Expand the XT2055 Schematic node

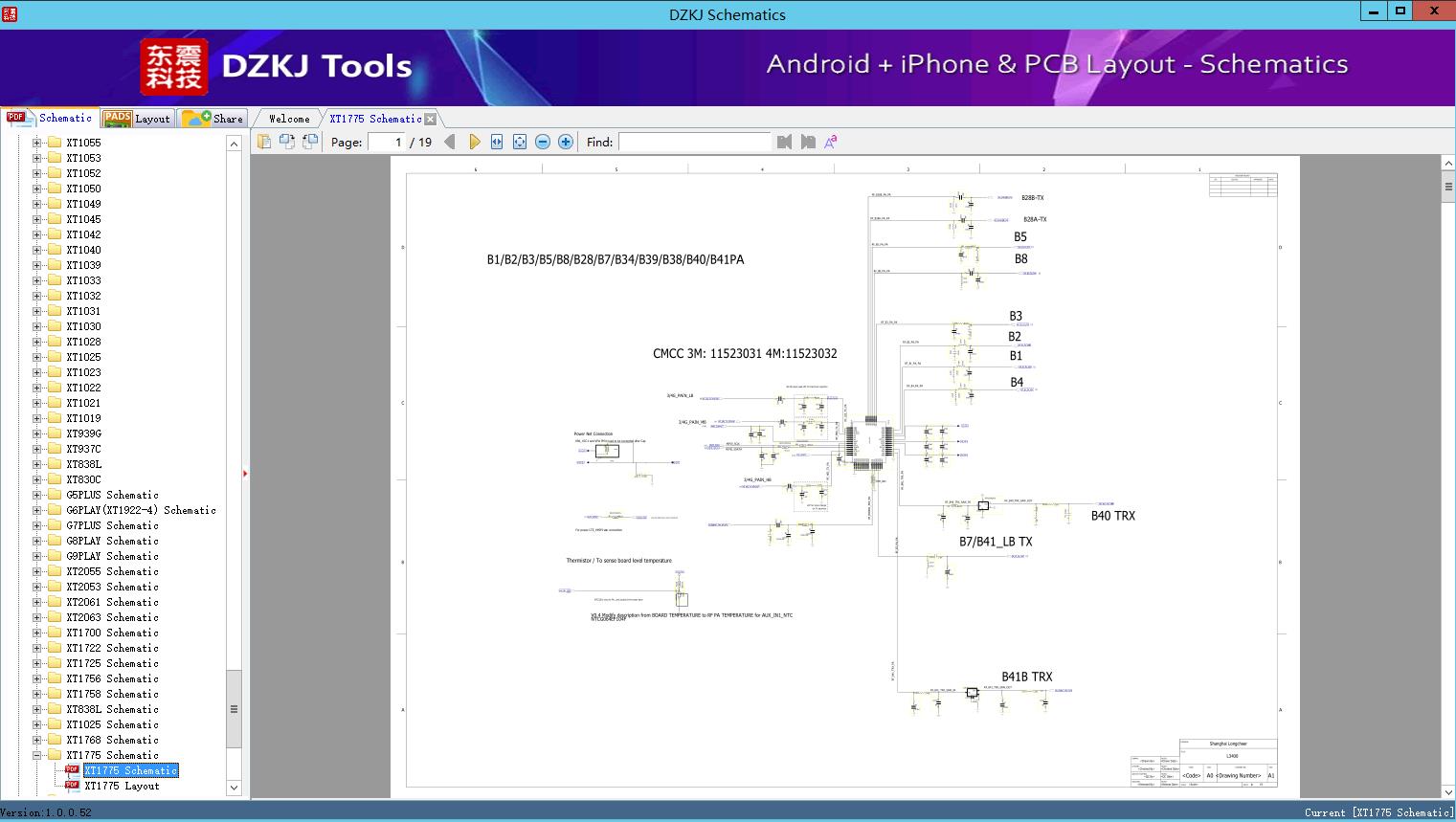click(36, 571)
